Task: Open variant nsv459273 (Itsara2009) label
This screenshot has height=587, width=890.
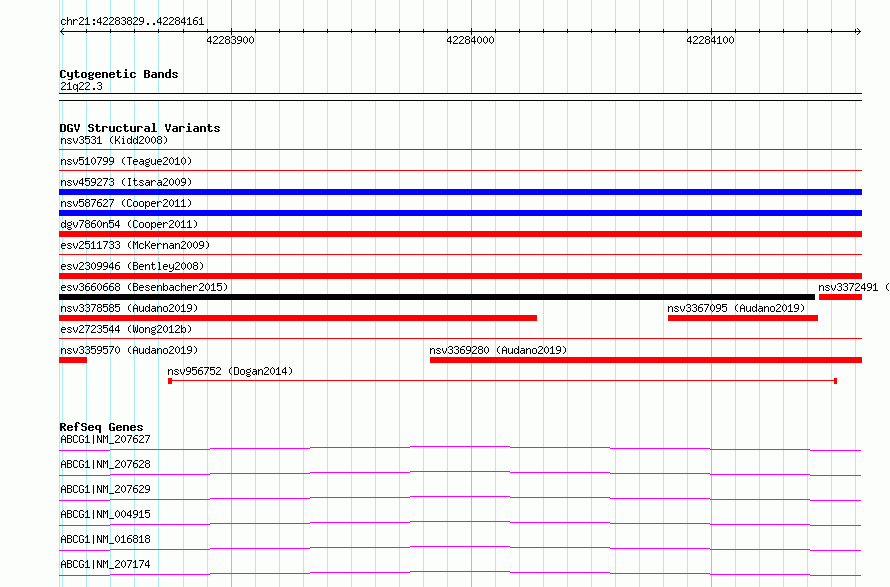Action: coord(126,182)
